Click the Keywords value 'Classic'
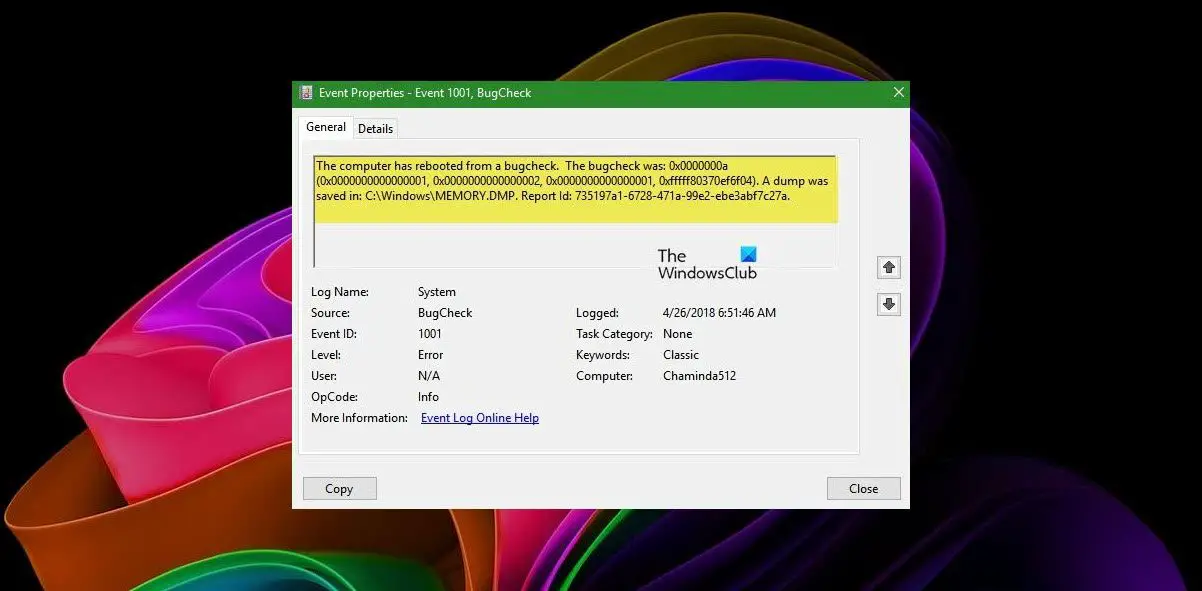The image size is (1202, 591). [681, 355]
